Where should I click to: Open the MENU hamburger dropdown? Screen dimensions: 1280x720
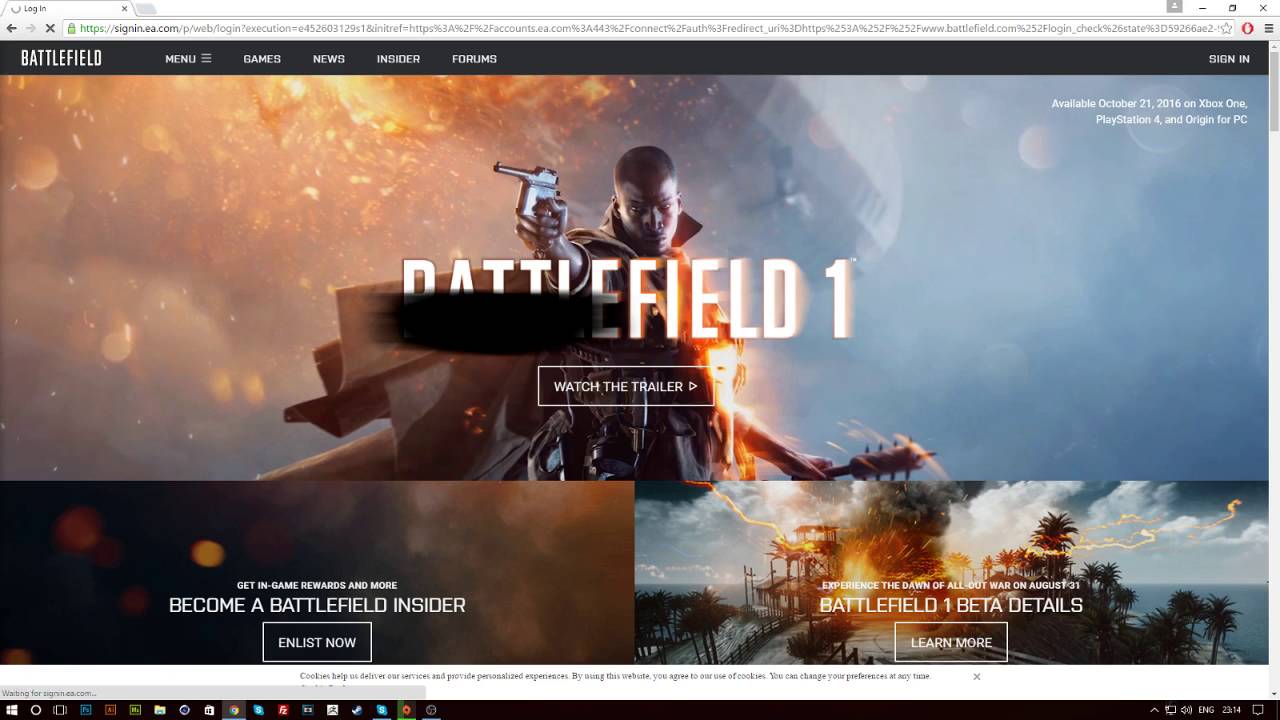[188, 59]
